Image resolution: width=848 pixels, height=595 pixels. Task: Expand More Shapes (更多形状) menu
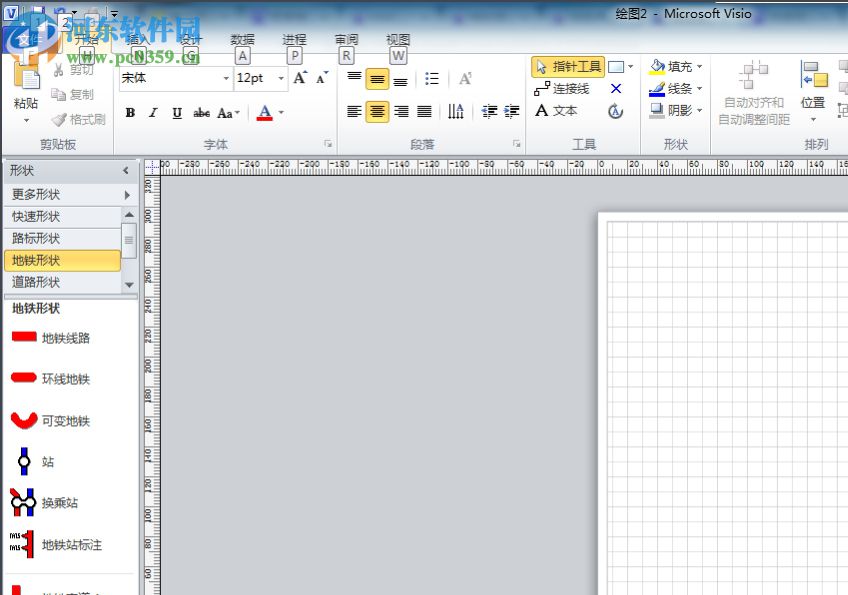point(71,194)
